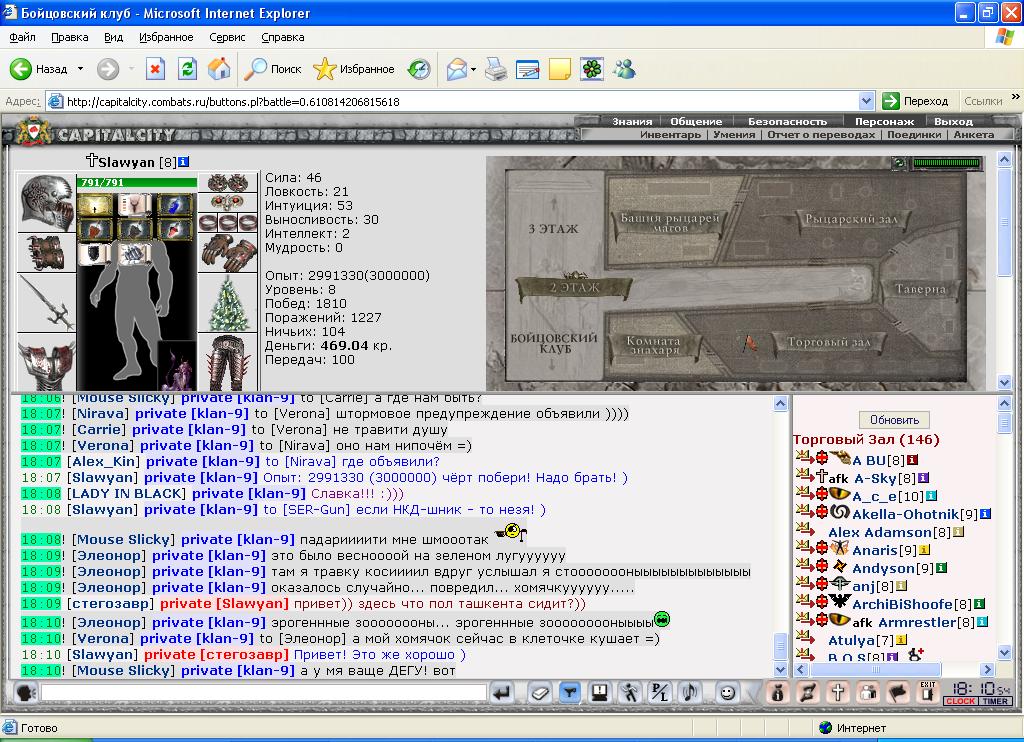Click the EXIT door icon
The width and height of the screenshot is (1024, 742).
point(927,691)
